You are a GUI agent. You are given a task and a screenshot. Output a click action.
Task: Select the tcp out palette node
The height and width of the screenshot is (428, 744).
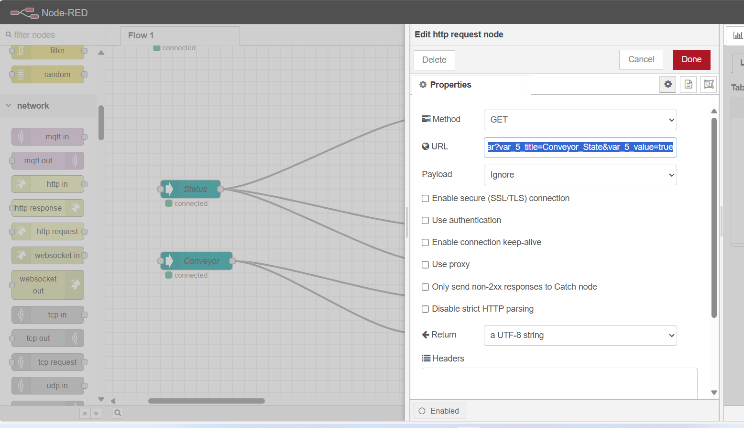pyautogui.click(x=47, y=338)
